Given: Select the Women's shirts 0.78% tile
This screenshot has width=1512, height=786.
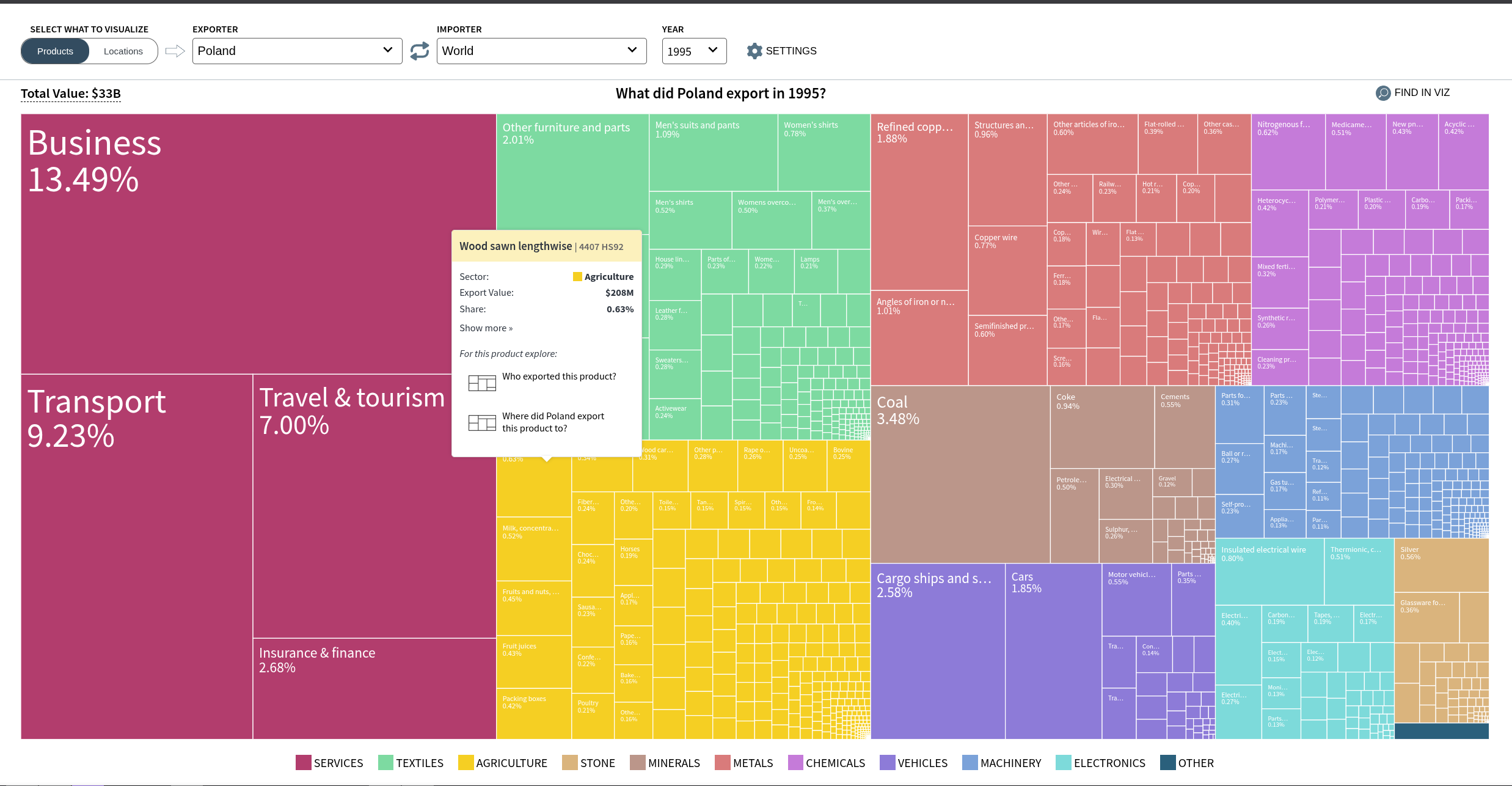Looking at the screenshot, I should 824,152.
